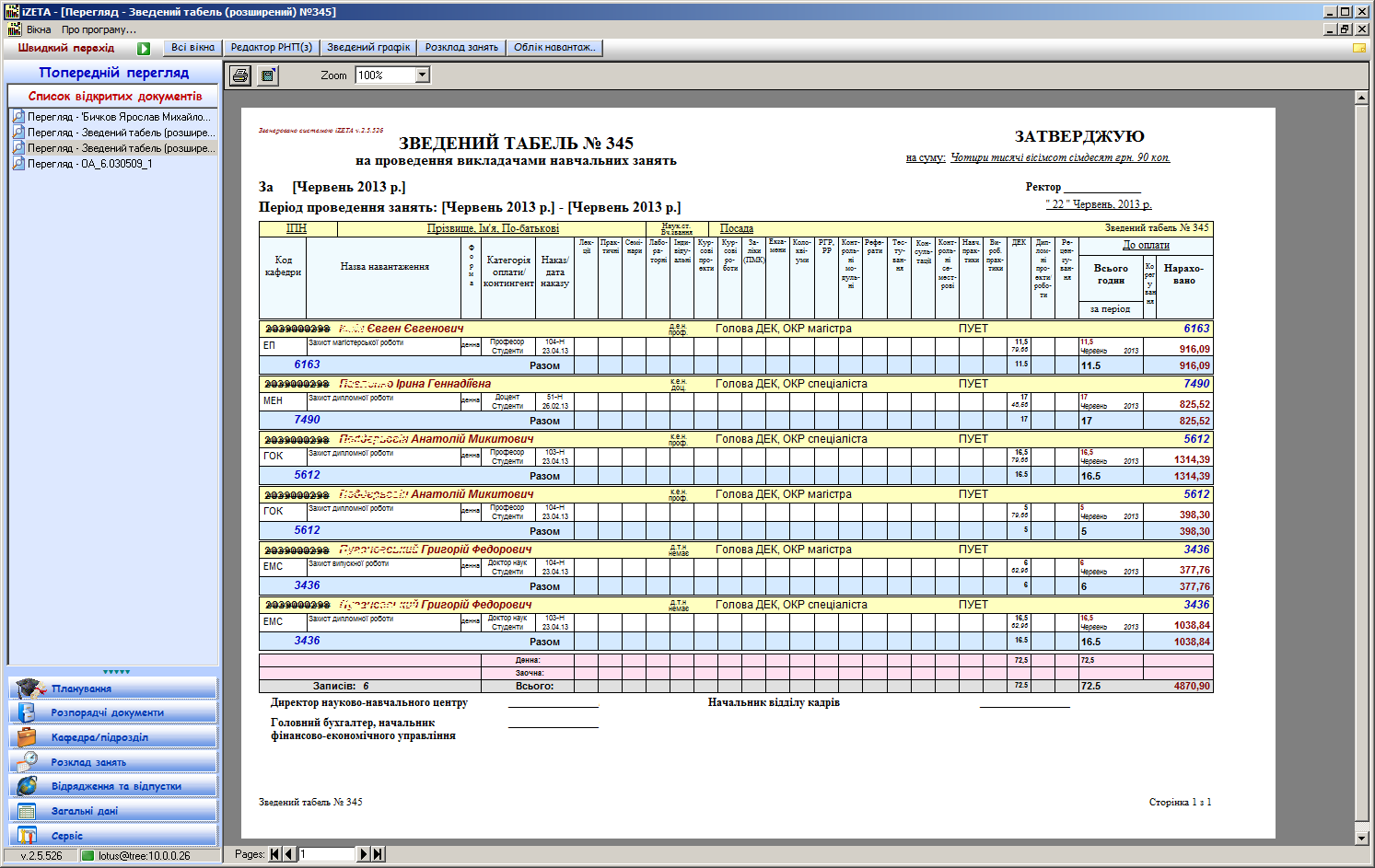Click the Список відкритих документів header

(114, 96)
